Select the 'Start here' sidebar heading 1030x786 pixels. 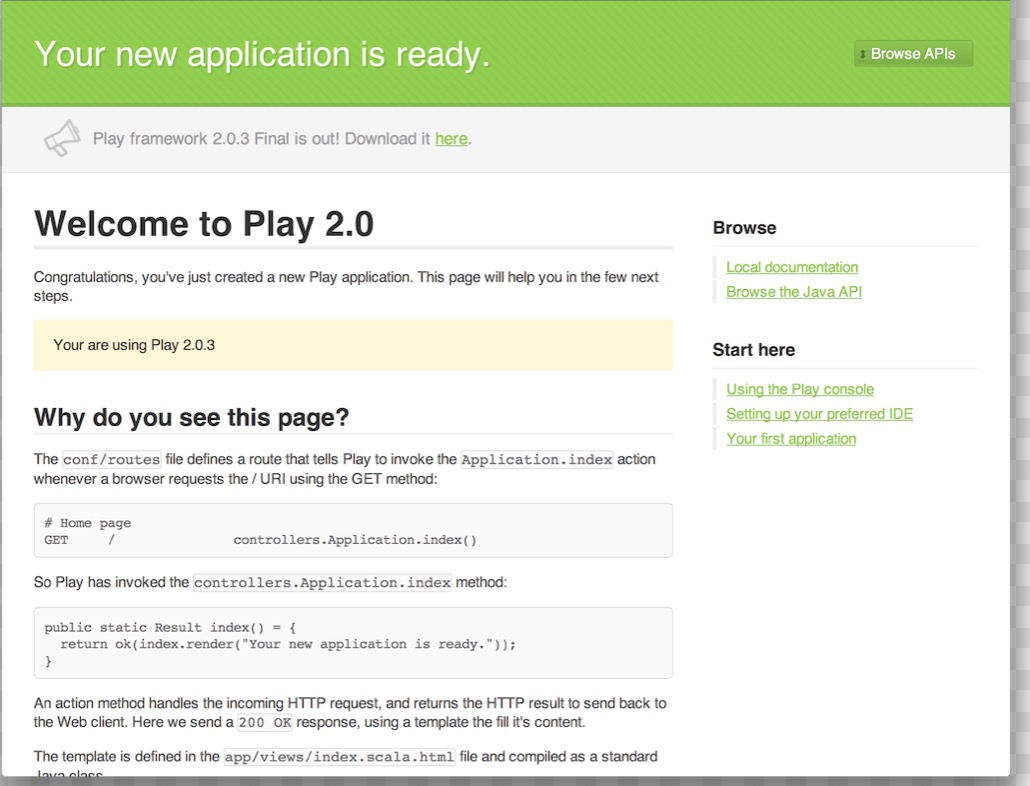click(x=754, y=350)
